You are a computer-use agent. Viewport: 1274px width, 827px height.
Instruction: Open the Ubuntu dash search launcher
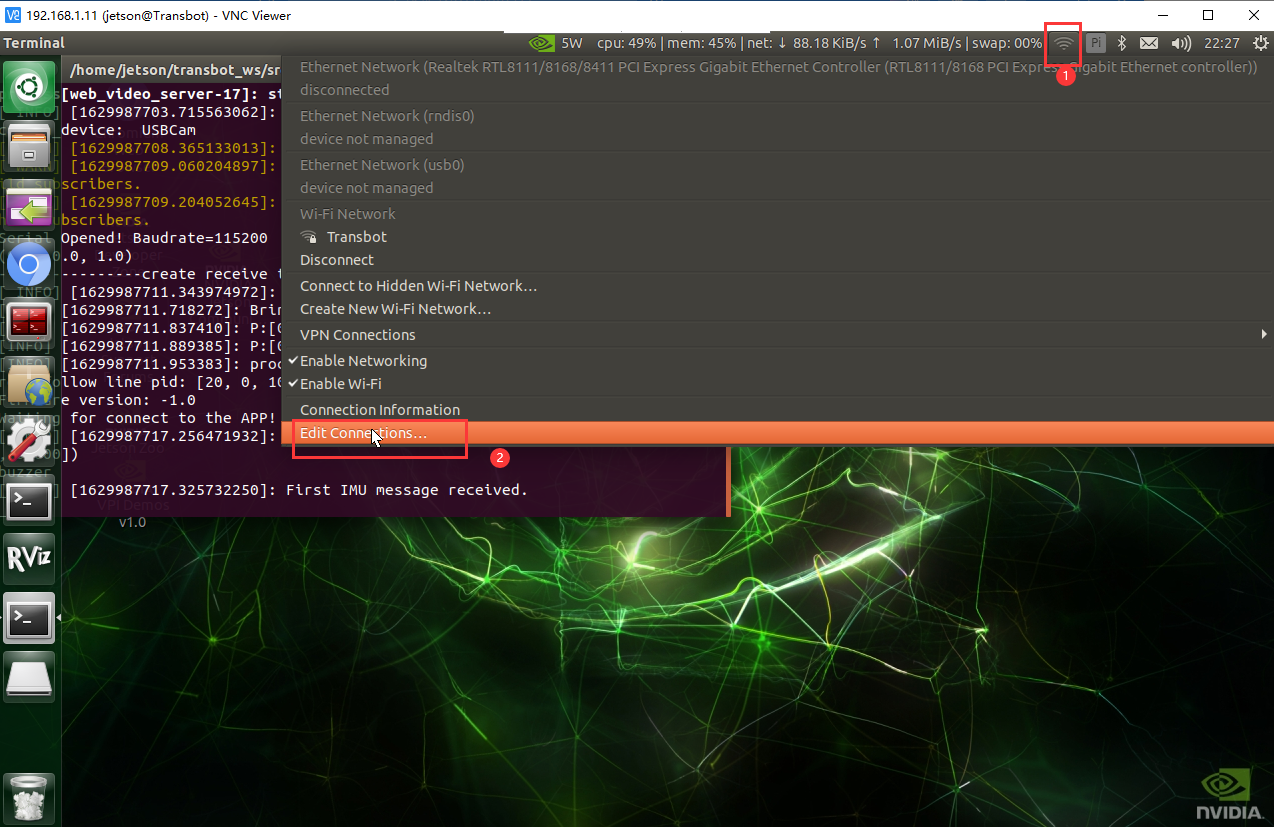[x=29, y=88]
